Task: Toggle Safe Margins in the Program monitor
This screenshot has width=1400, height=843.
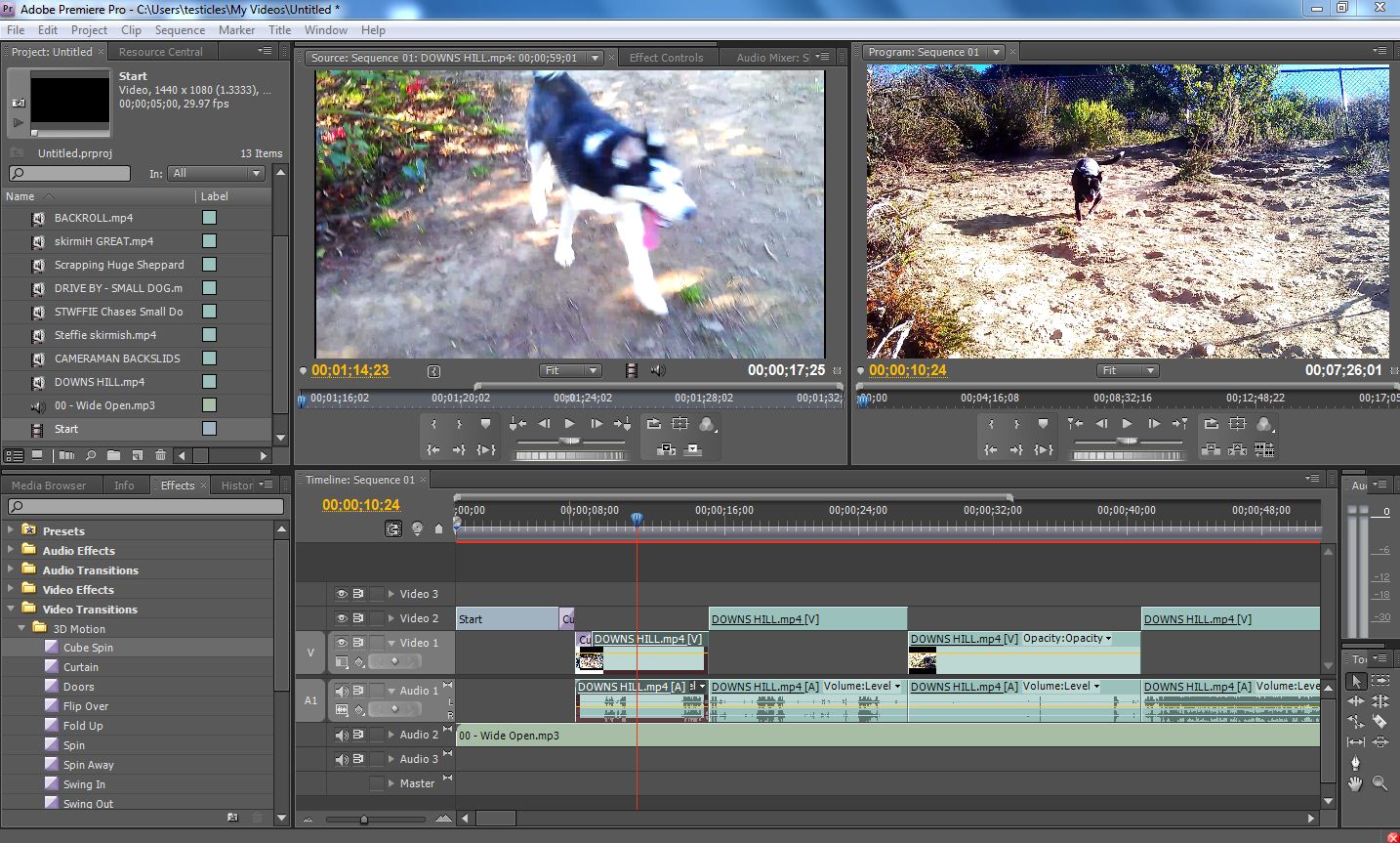Action: tap(1238, 424)
